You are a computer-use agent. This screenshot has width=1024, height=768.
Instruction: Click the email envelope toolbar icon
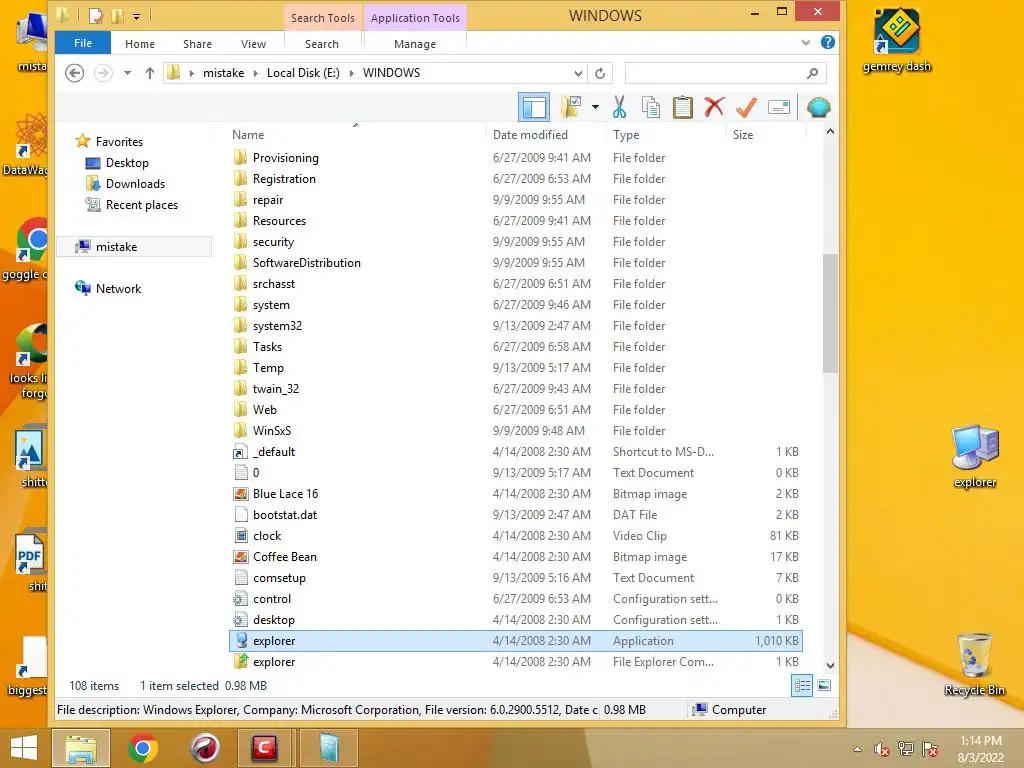tap(778, 107)
